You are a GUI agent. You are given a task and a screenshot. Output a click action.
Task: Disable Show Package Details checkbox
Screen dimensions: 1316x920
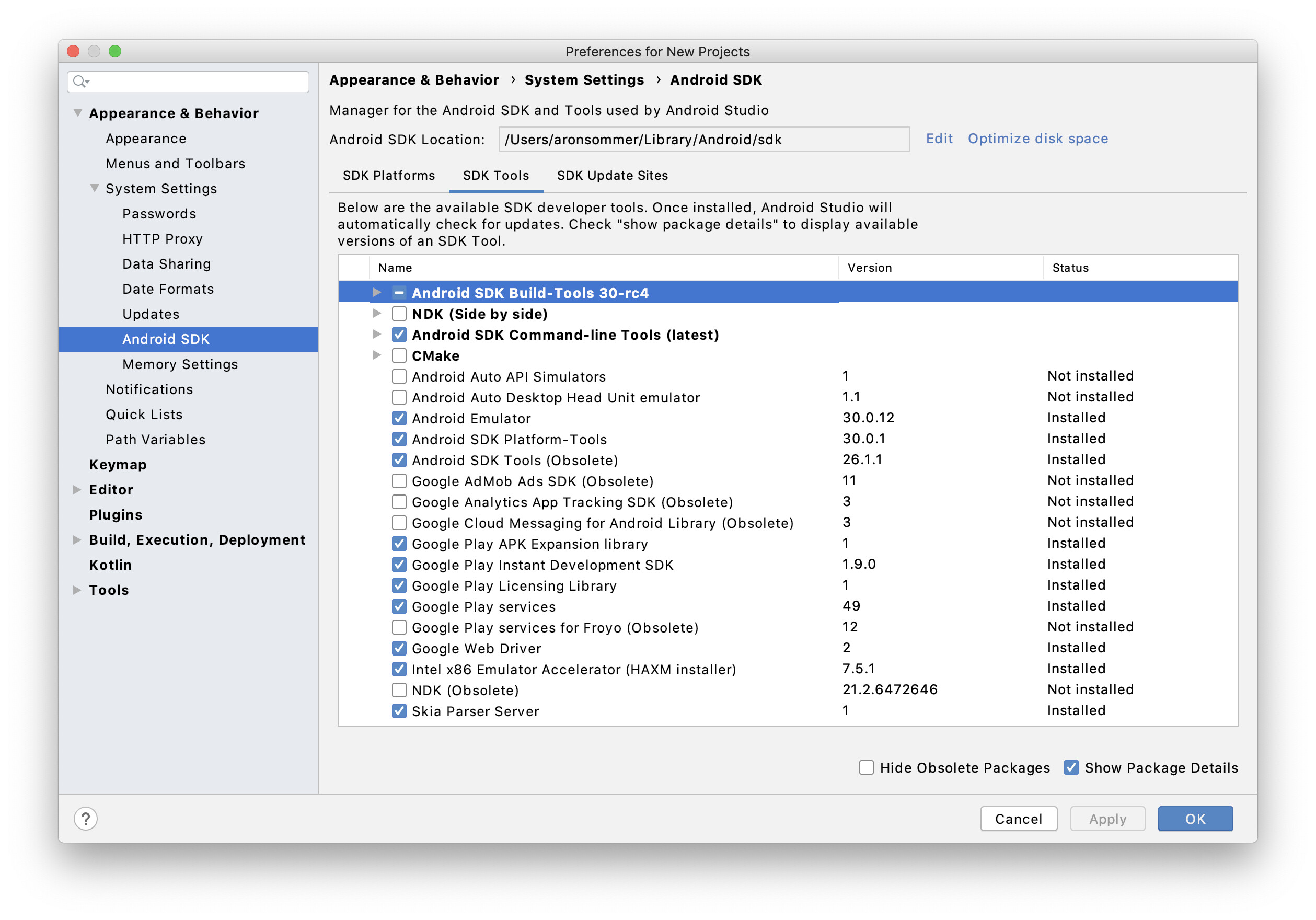pyautogui.click(x=1071, y=767)
